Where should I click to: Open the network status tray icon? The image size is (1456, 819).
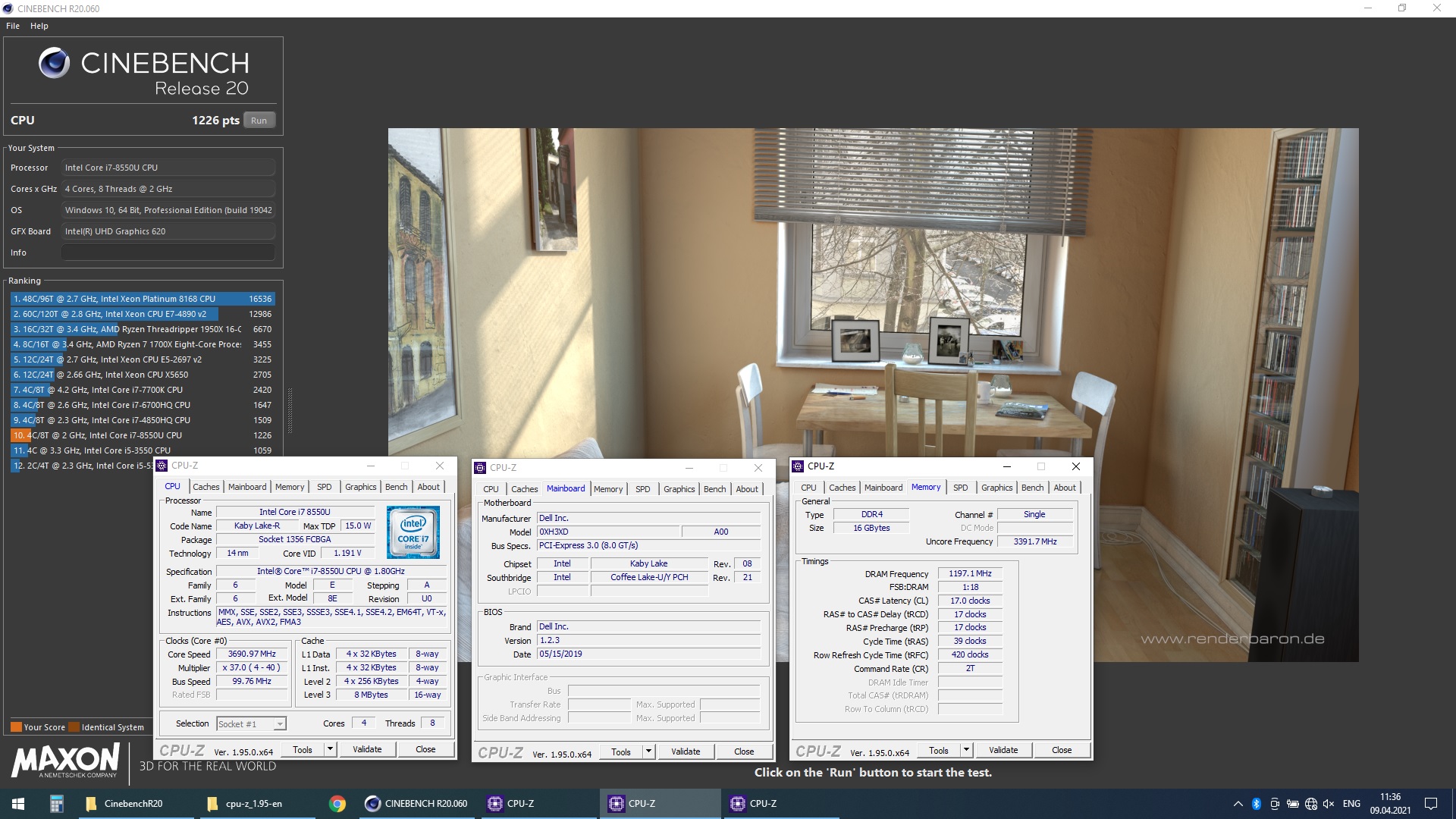point(1310,804)
